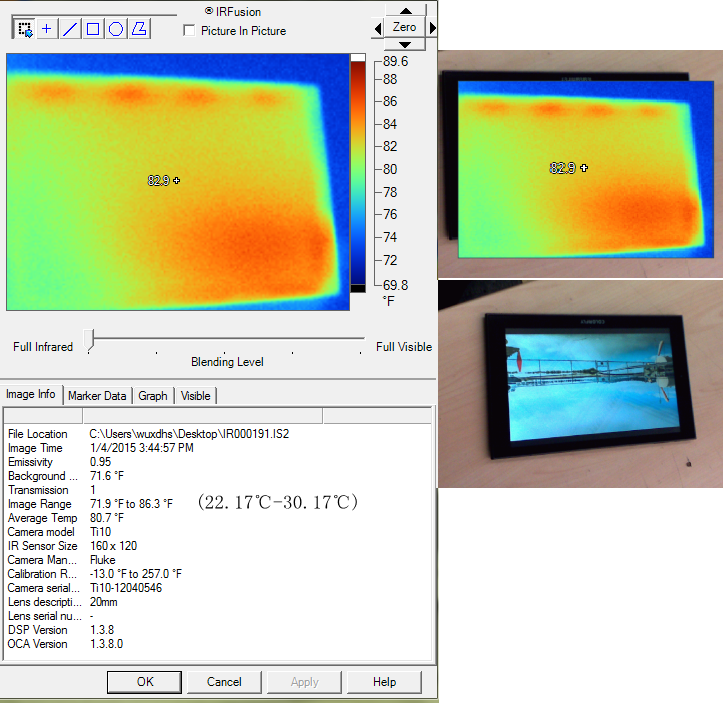Screen dimensions: 723x703
Task: Select the ellipse marker tool
Action: click(x=116, y=29)
